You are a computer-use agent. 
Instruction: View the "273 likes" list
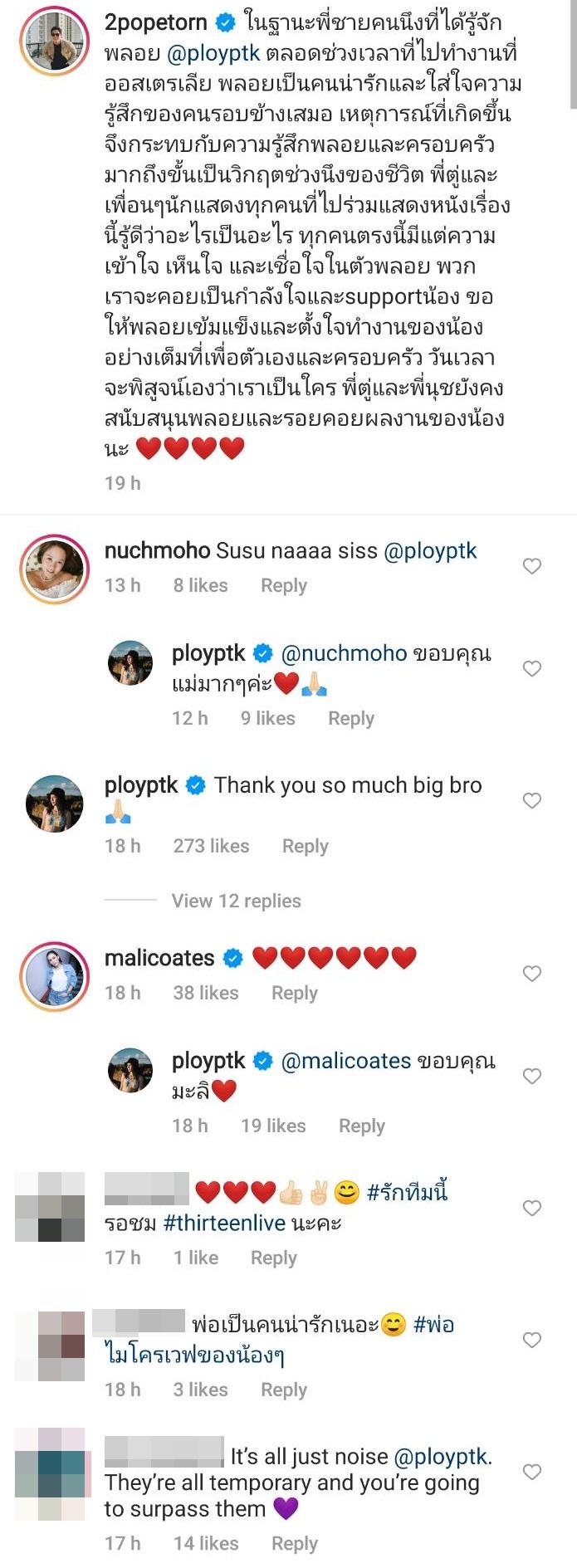click(x=211, y=846)
